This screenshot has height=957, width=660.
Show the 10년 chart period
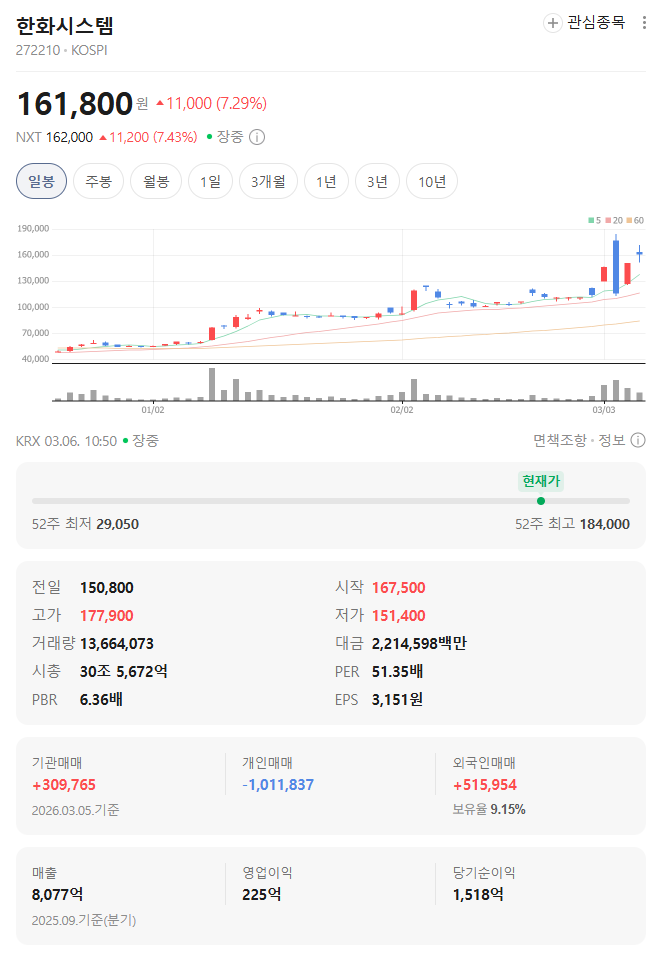[432, 181]
